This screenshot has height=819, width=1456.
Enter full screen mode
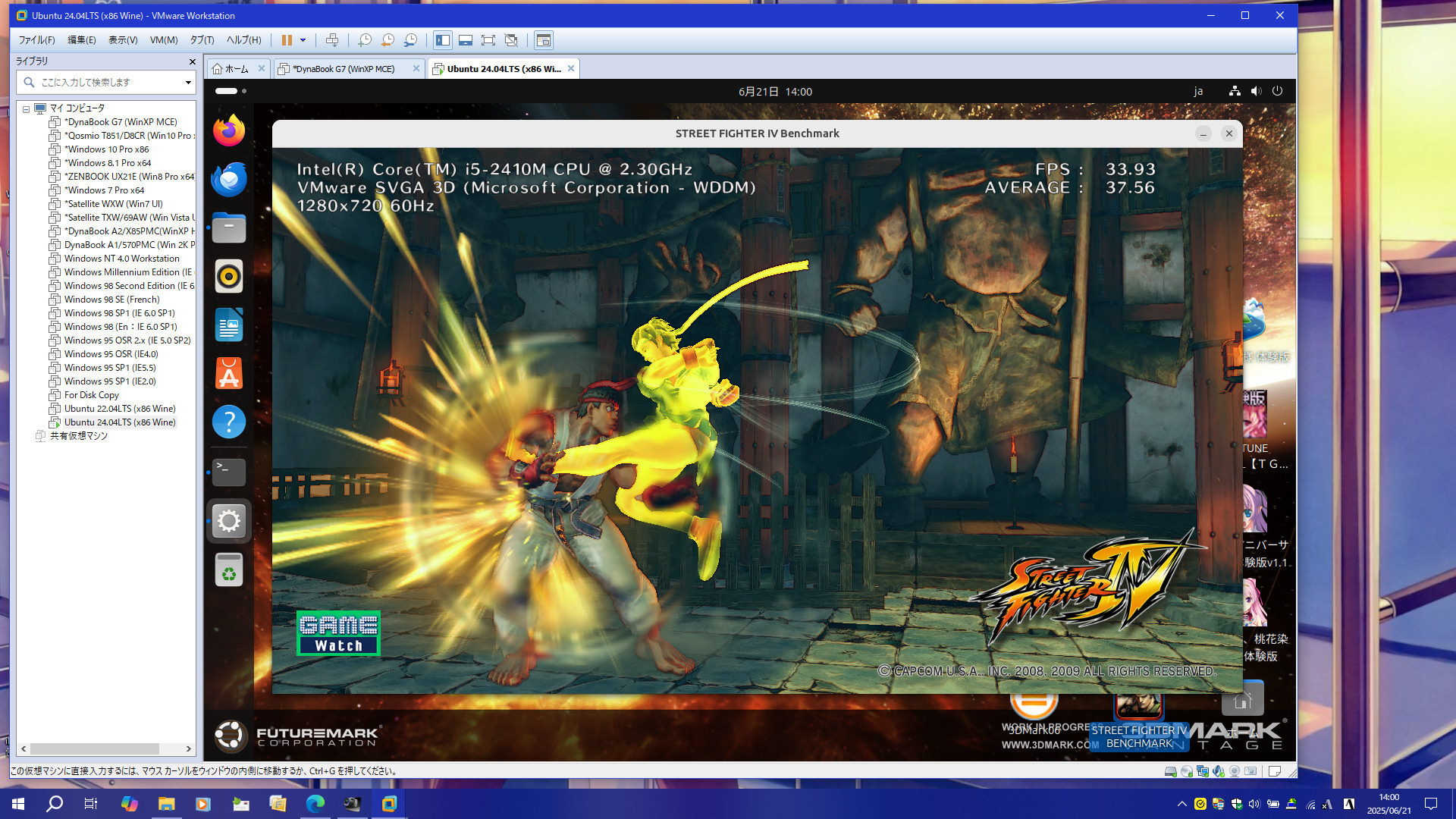[x=488, y=40]
